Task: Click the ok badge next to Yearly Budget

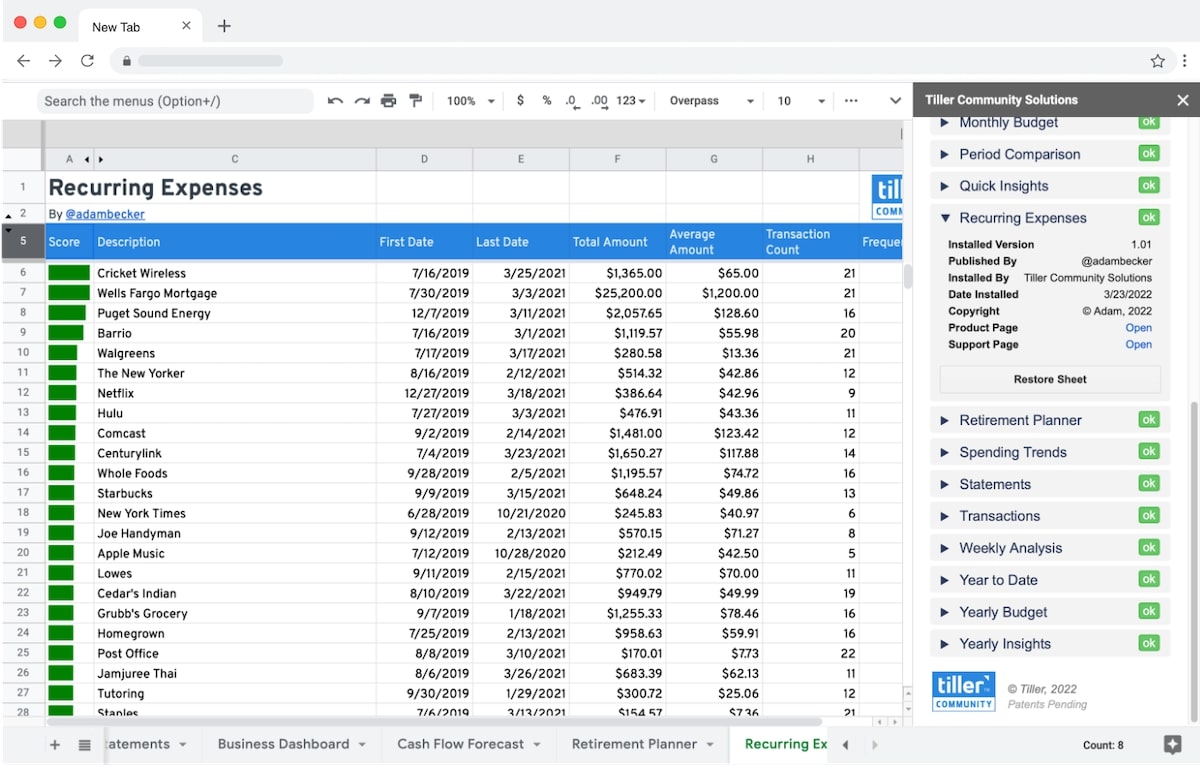Action: 1149,612
